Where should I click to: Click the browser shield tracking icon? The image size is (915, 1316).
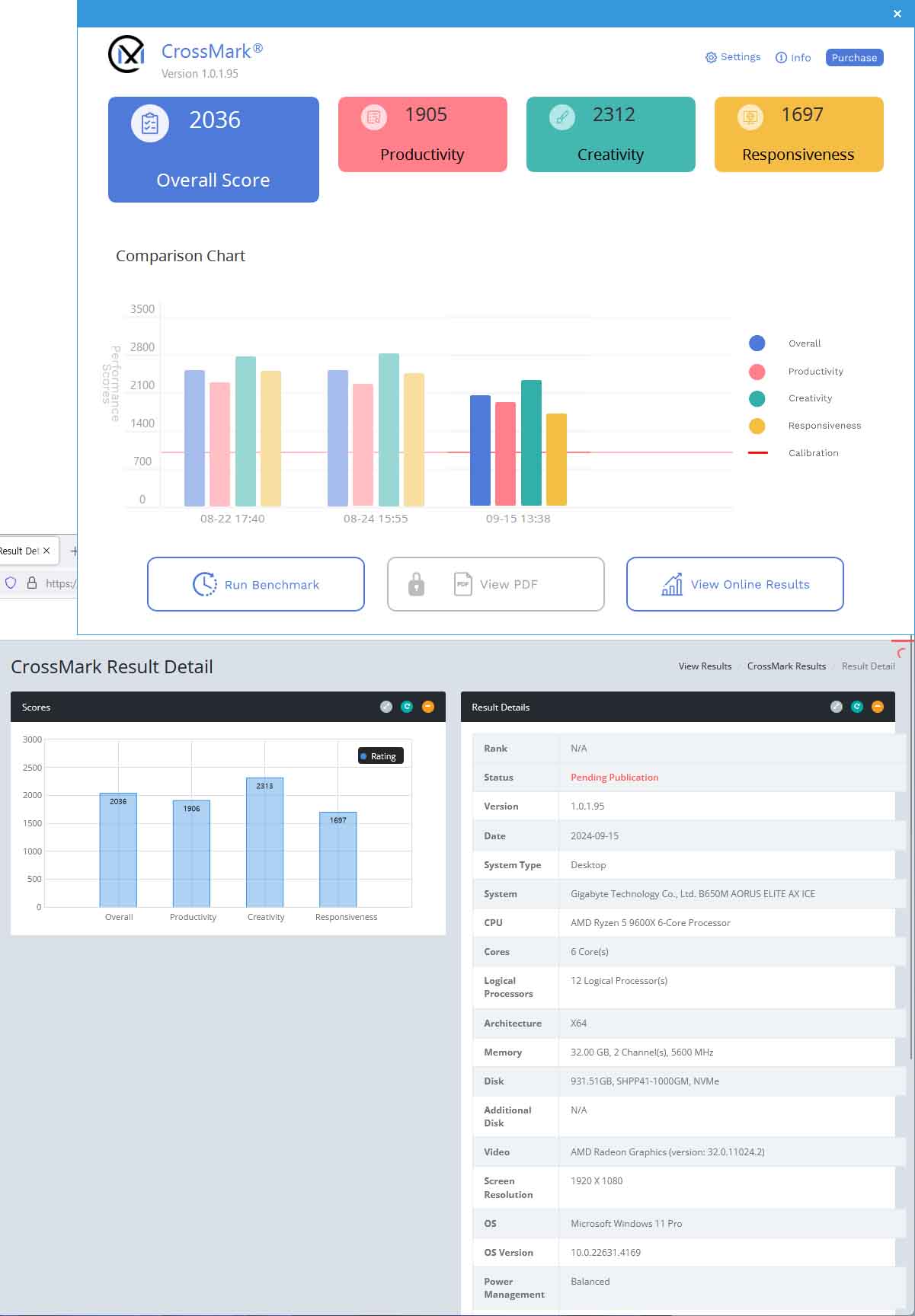pyautogui.click(x=11, y=583)
